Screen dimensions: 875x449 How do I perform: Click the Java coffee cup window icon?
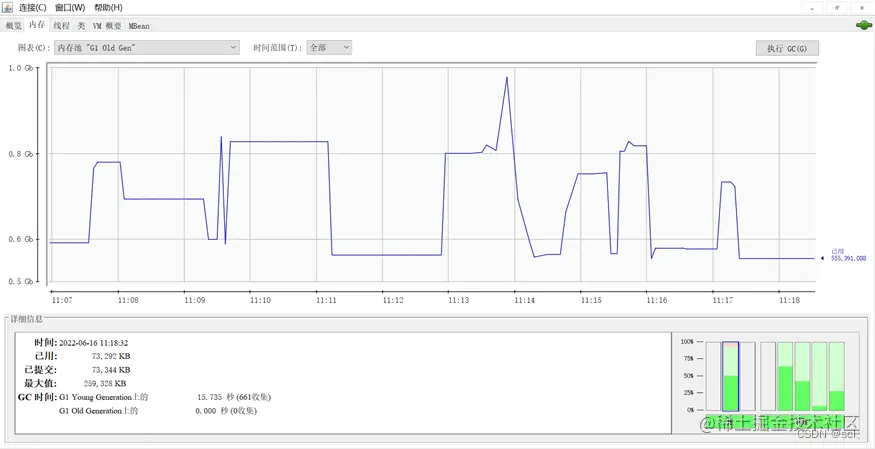(7, 7)
